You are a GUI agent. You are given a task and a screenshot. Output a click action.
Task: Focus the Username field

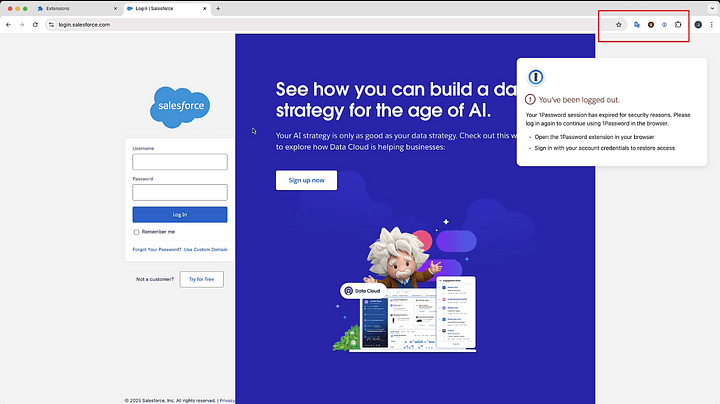click(180, 162)
